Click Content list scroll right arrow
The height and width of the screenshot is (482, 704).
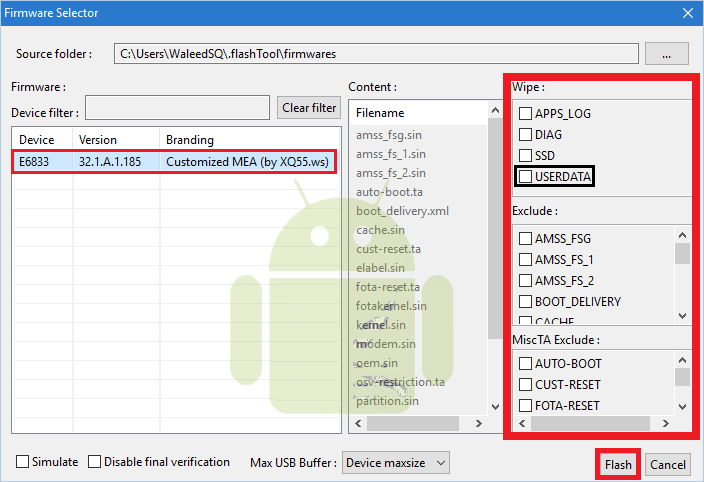[x=479, y=423]
